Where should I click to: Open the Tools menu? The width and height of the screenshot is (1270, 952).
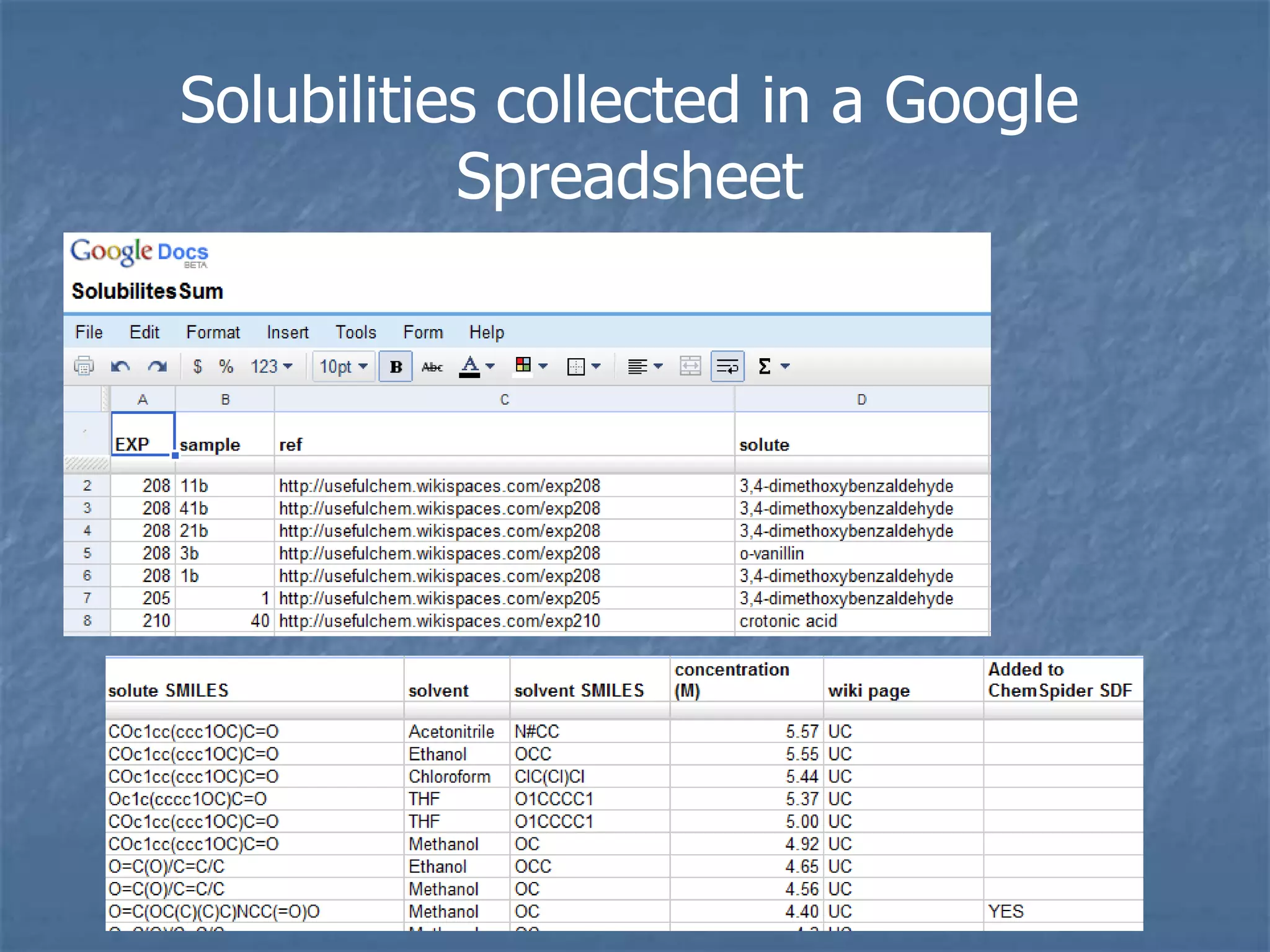pyautogui.click(x=355, y=332)
